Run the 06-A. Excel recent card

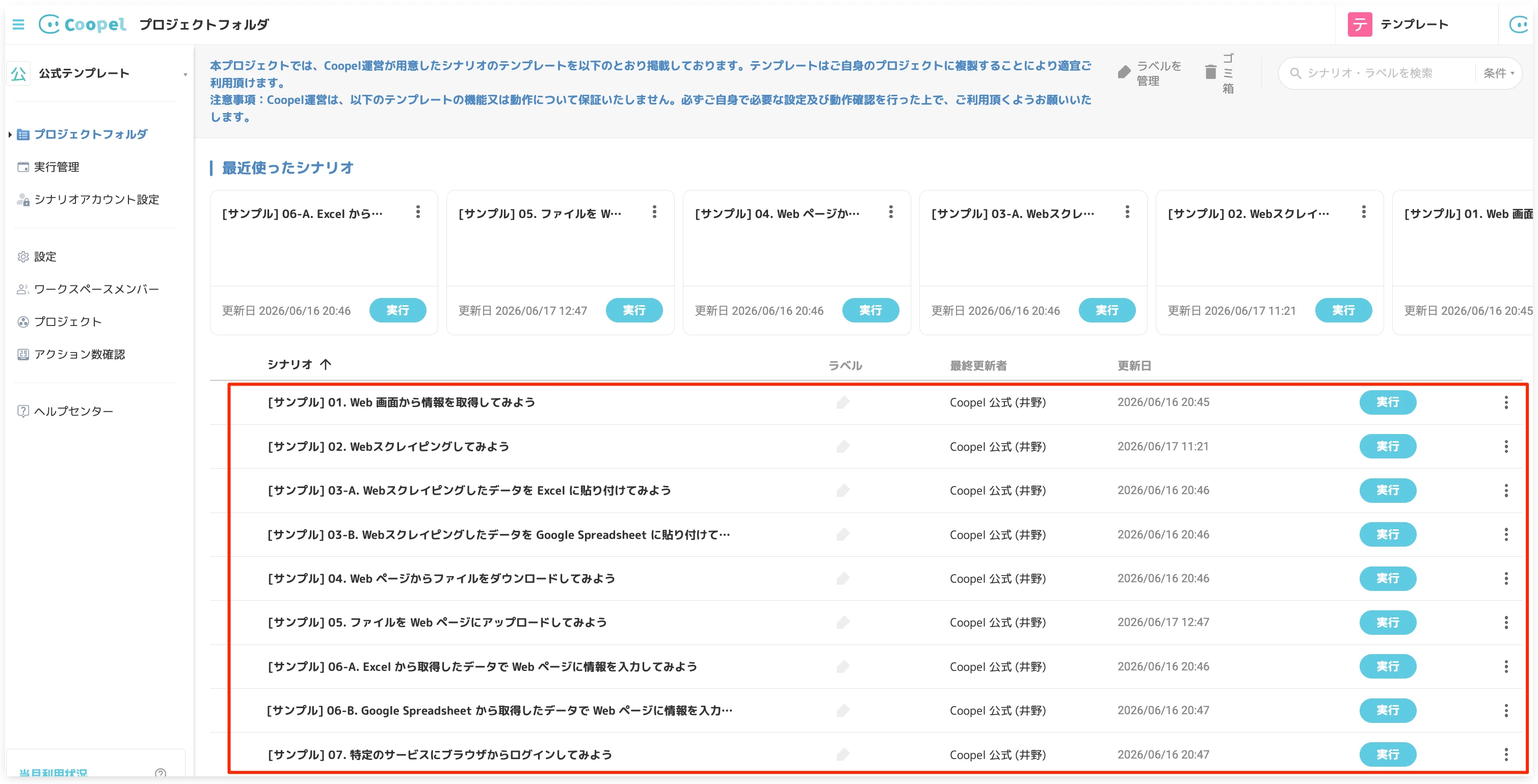pos(397,310)
